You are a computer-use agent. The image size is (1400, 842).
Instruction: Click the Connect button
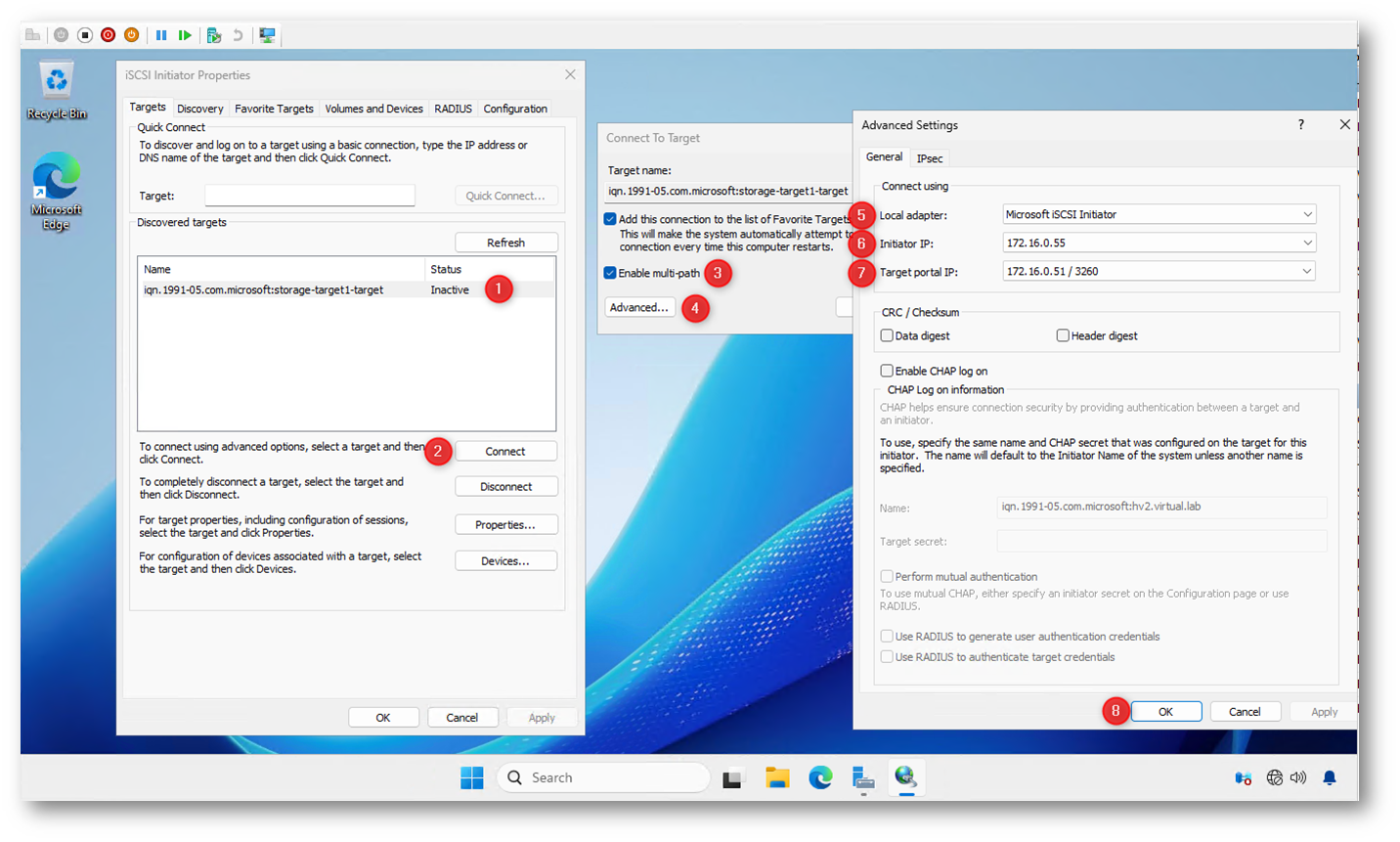pyautogui.click(x=505, y=451)
